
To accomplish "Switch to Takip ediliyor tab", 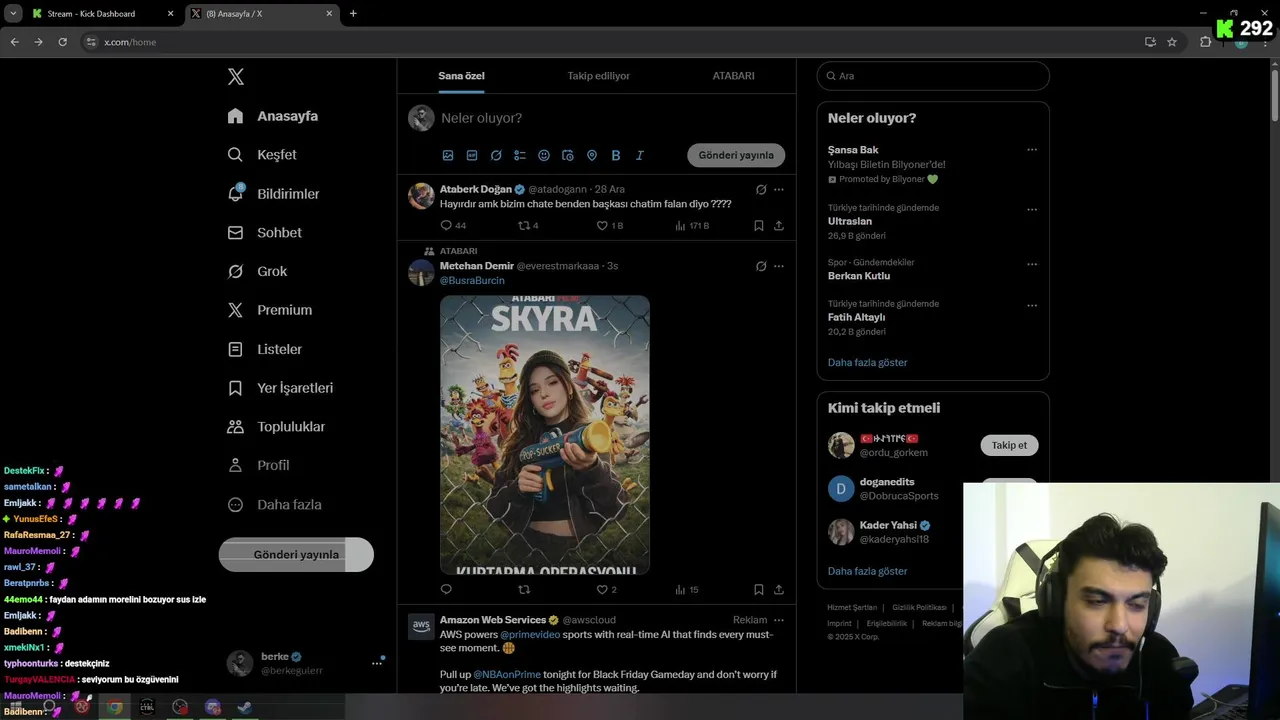I will pos(599,76).
